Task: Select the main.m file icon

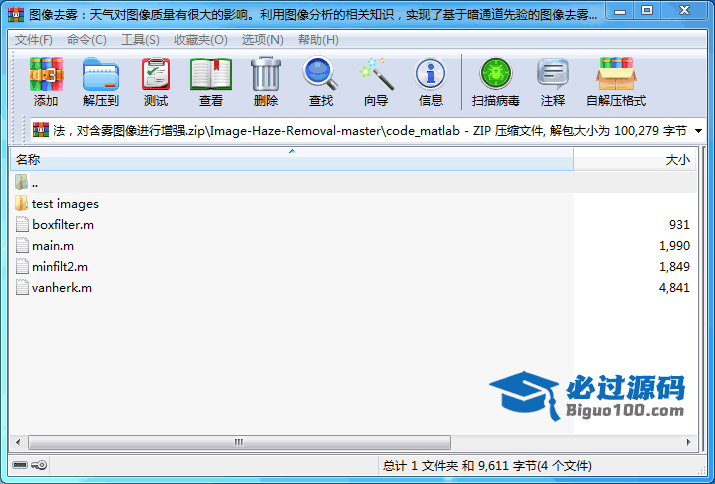Action: tap(22, 245)
